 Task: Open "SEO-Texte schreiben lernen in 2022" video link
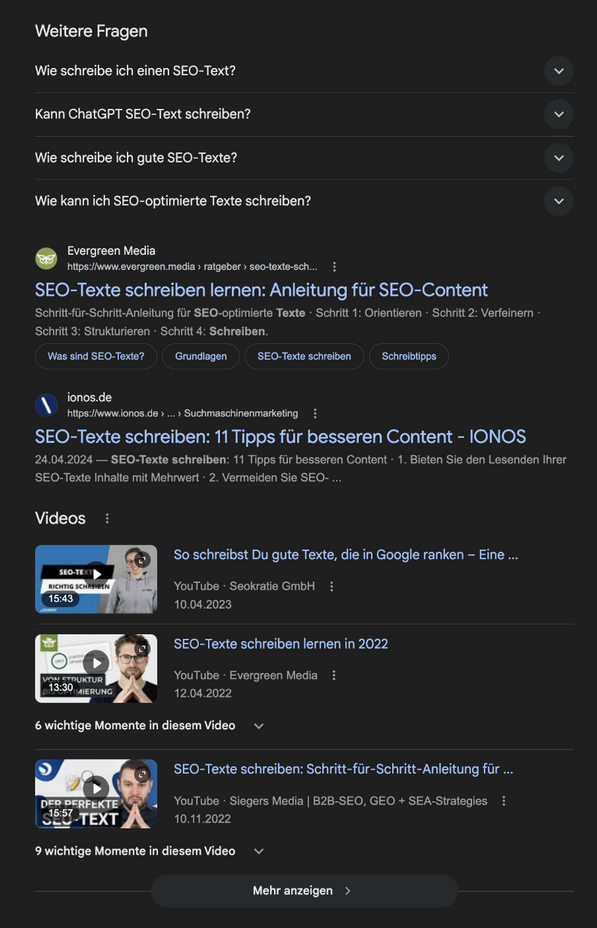pyautogui.click(x=281, y=644)
